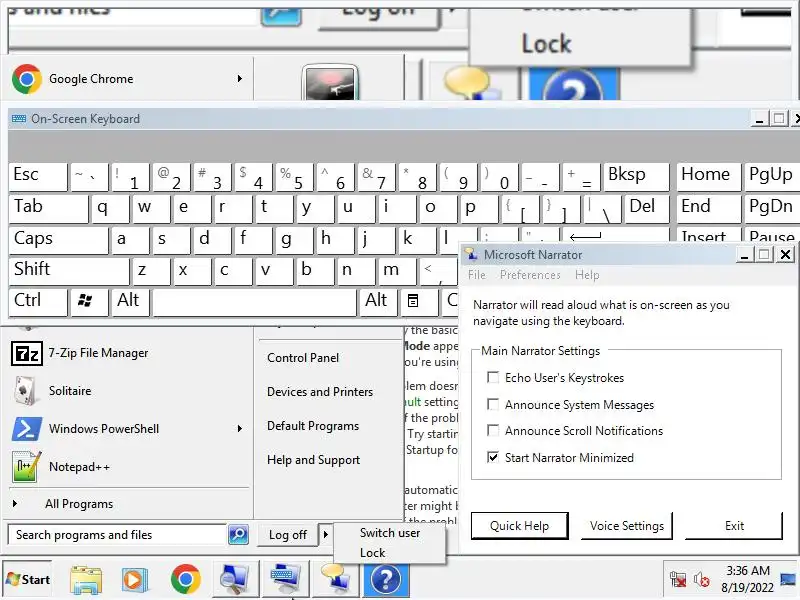Image resolution: width=800 pixels, height=600 pixels.
Task: Enable Announce Scroll Notifications
Action: pos(493,431)
